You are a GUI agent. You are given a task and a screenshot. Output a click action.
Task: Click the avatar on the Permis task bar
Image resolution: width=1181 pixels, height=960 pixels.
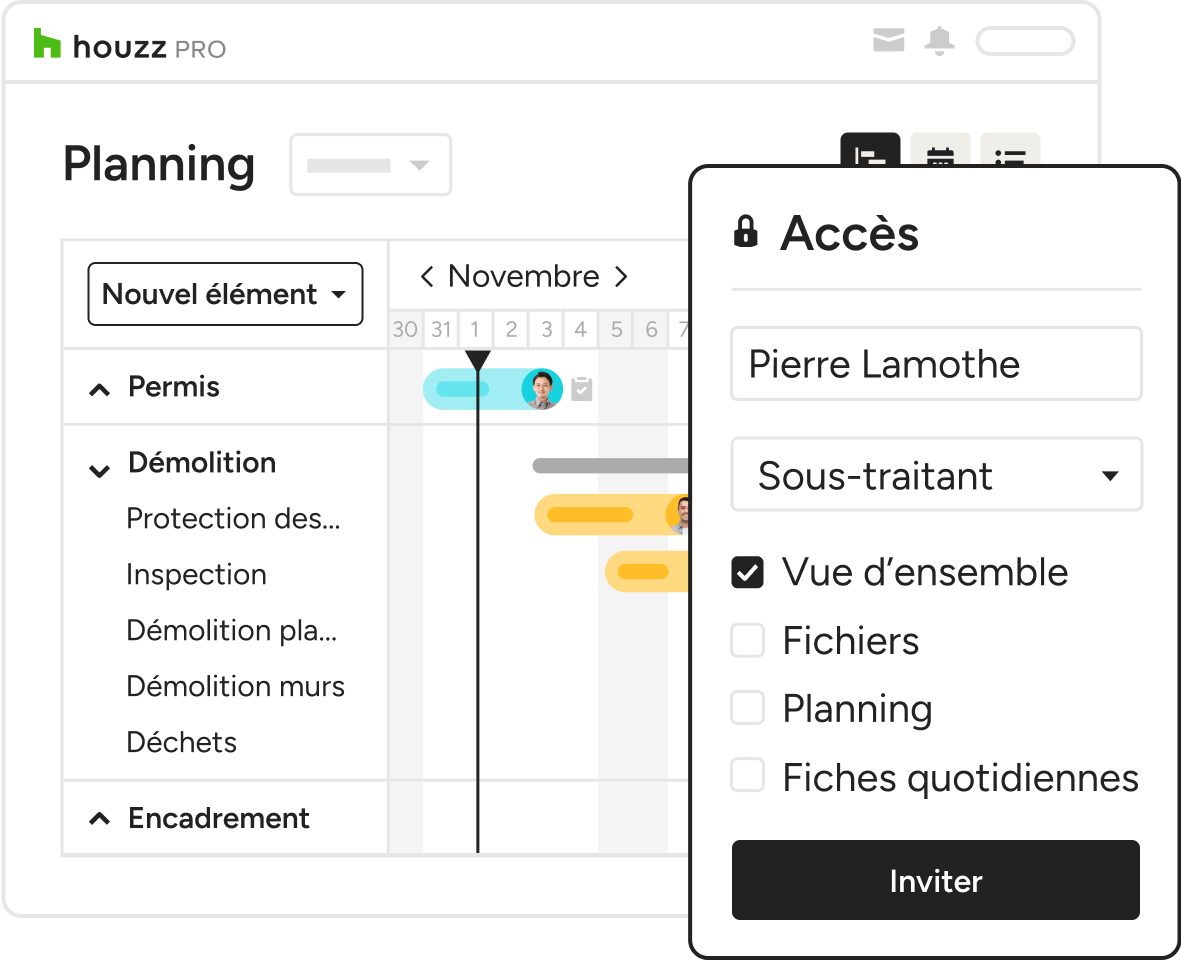[542, 389]
